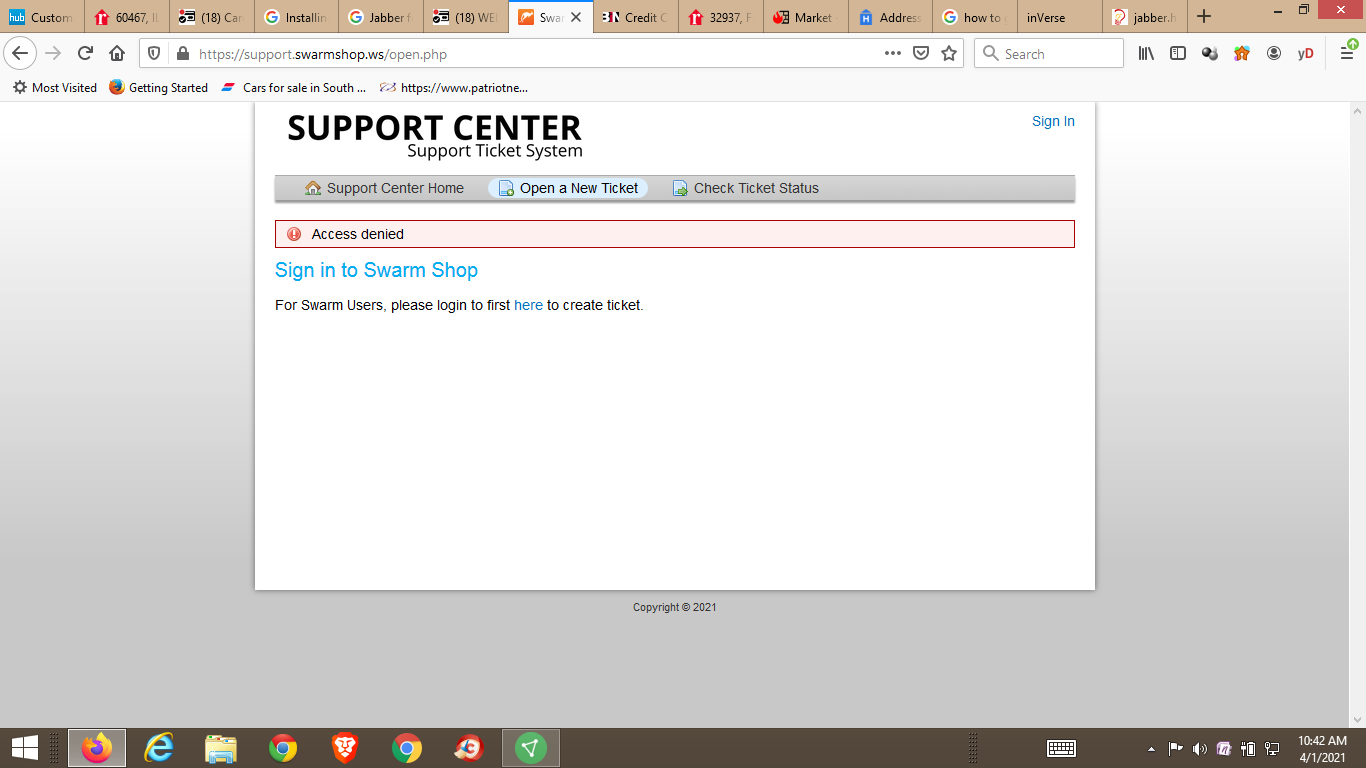Toggle the touch keyboard in system tray

1063,748
